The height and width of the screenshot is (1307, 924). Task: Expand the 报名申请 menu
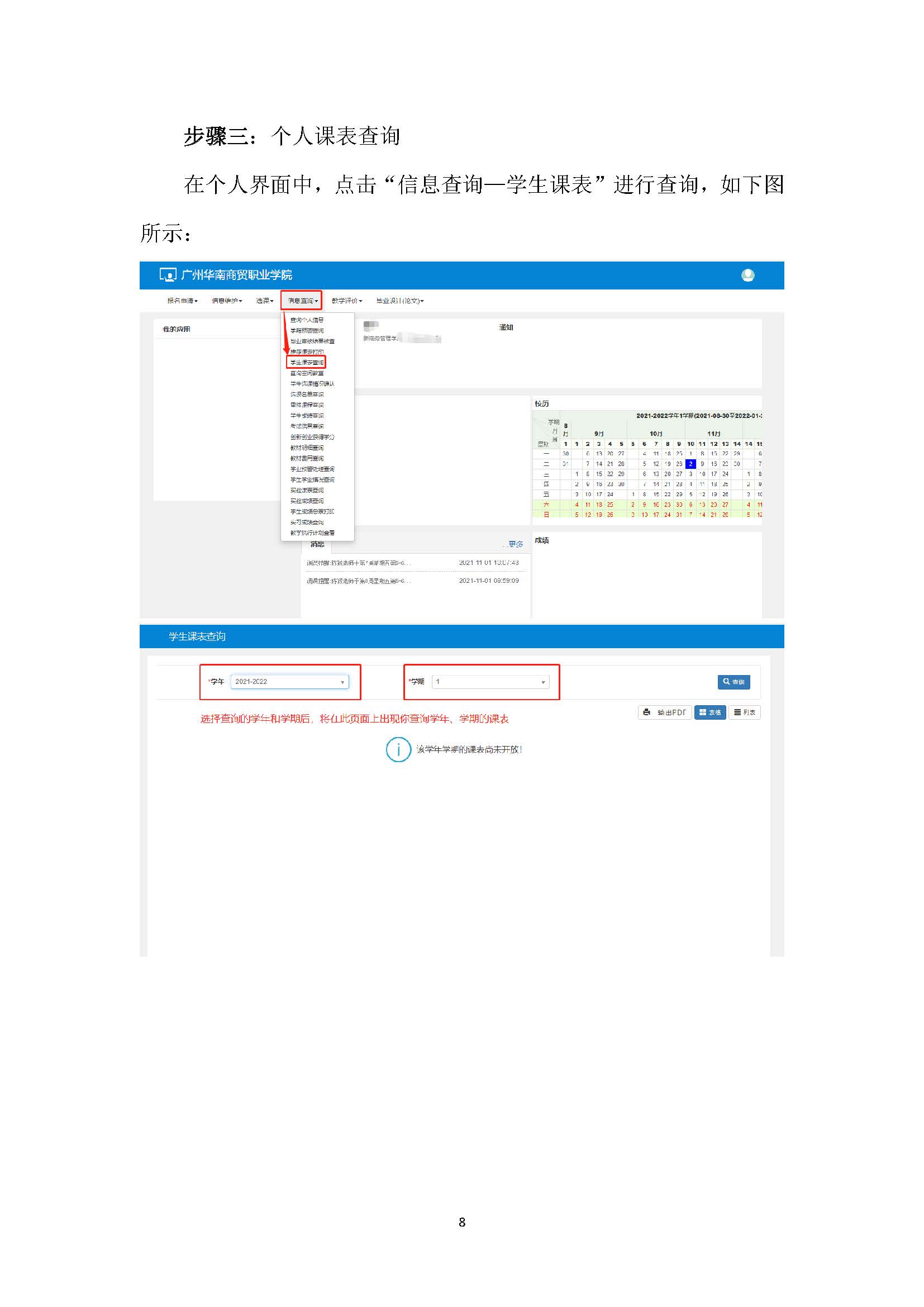182,301
